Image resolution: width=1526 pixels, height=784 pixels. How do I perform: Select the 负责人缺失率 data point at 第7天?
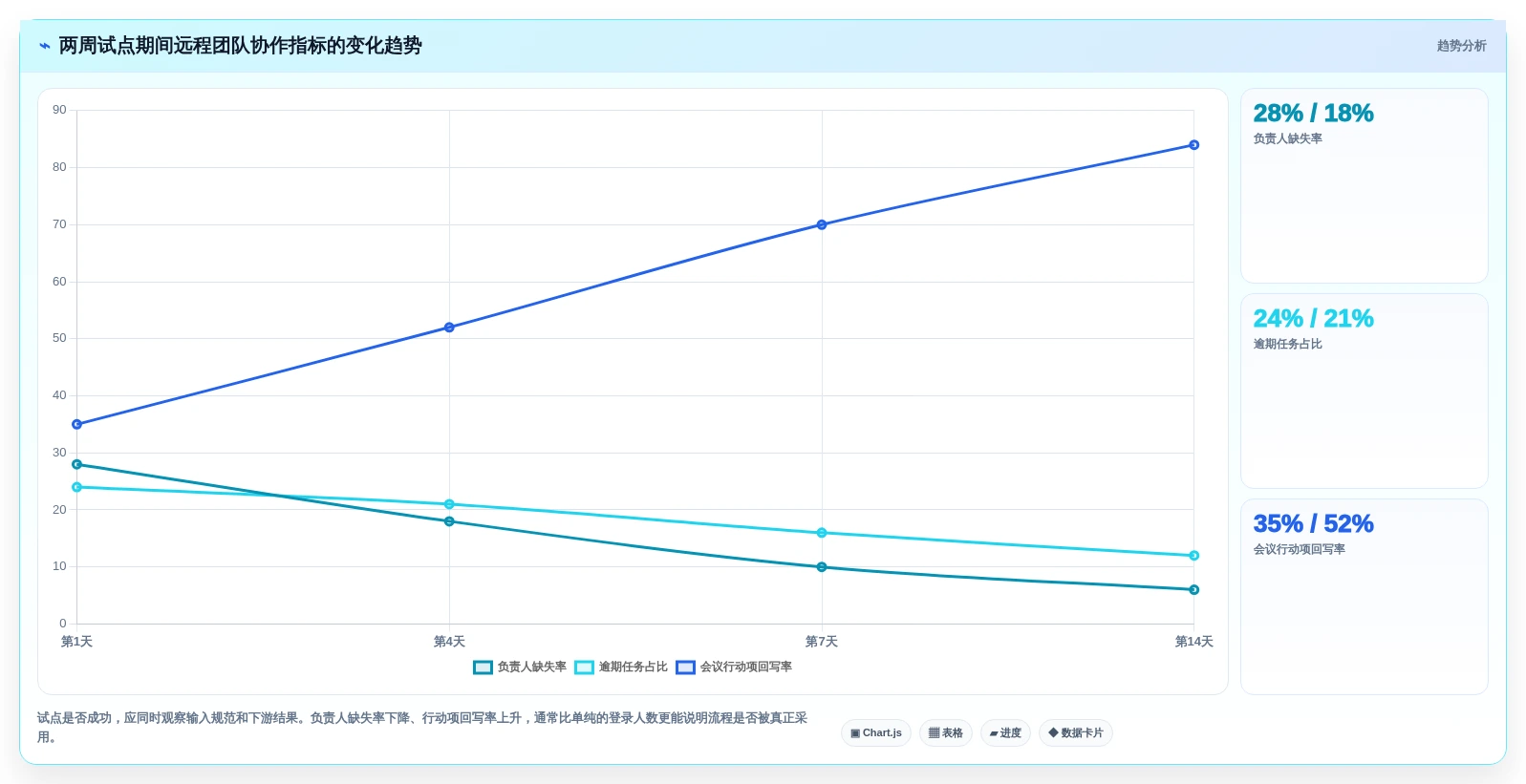(x=822, y=567)
